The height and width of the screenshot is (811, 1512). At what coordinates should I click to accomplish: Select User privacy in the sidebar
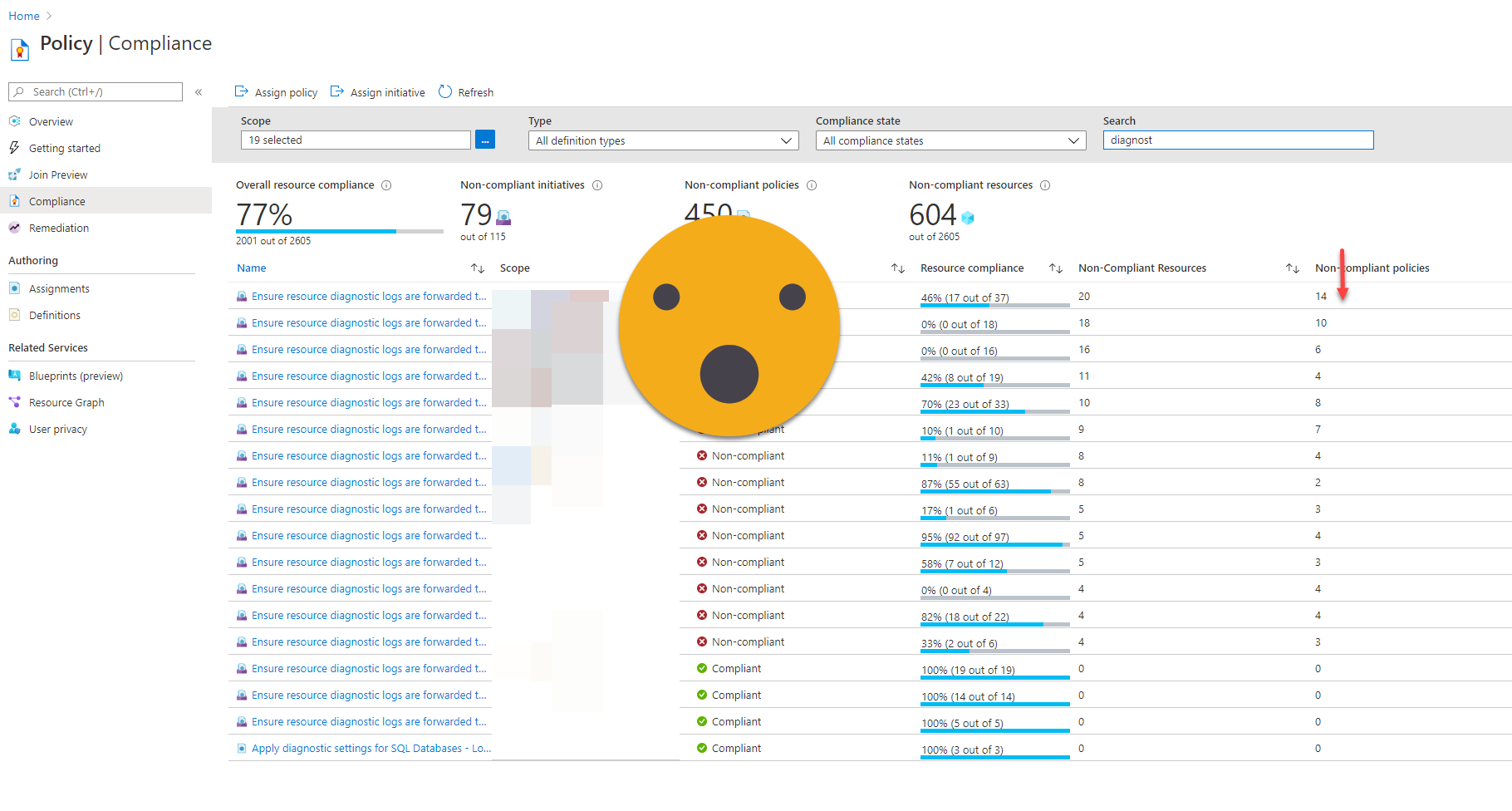58,429
